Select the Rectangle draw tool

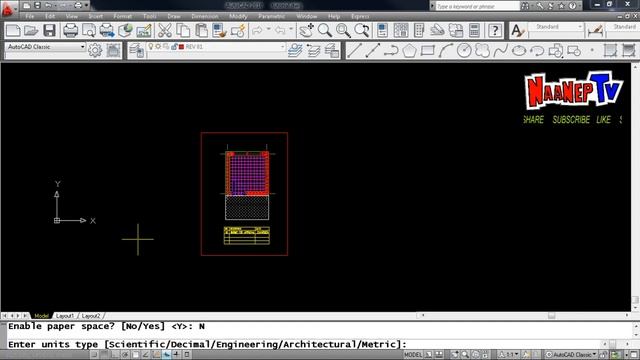coord(427,51)
